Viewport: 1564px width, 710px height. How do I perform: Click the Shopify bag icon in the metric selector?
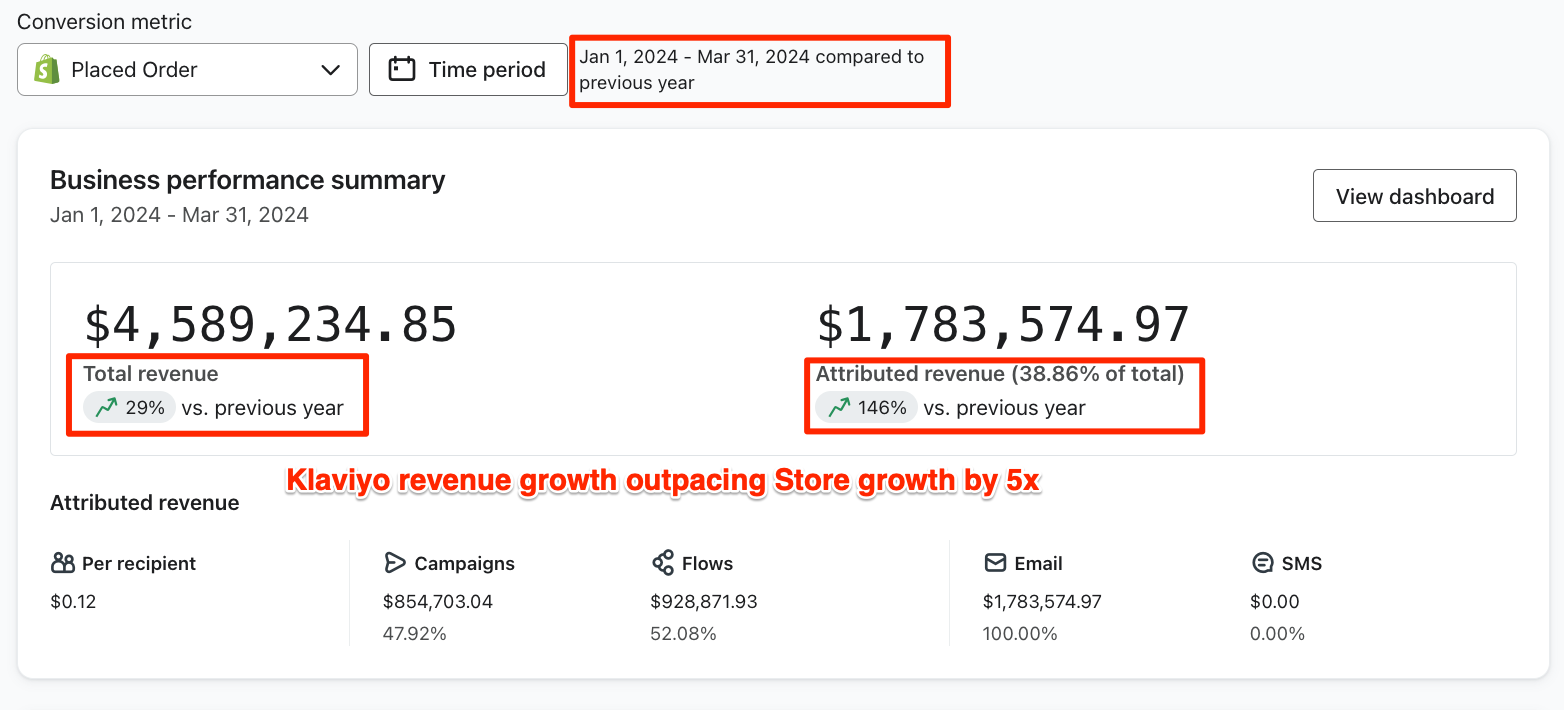tap(46, 69)
